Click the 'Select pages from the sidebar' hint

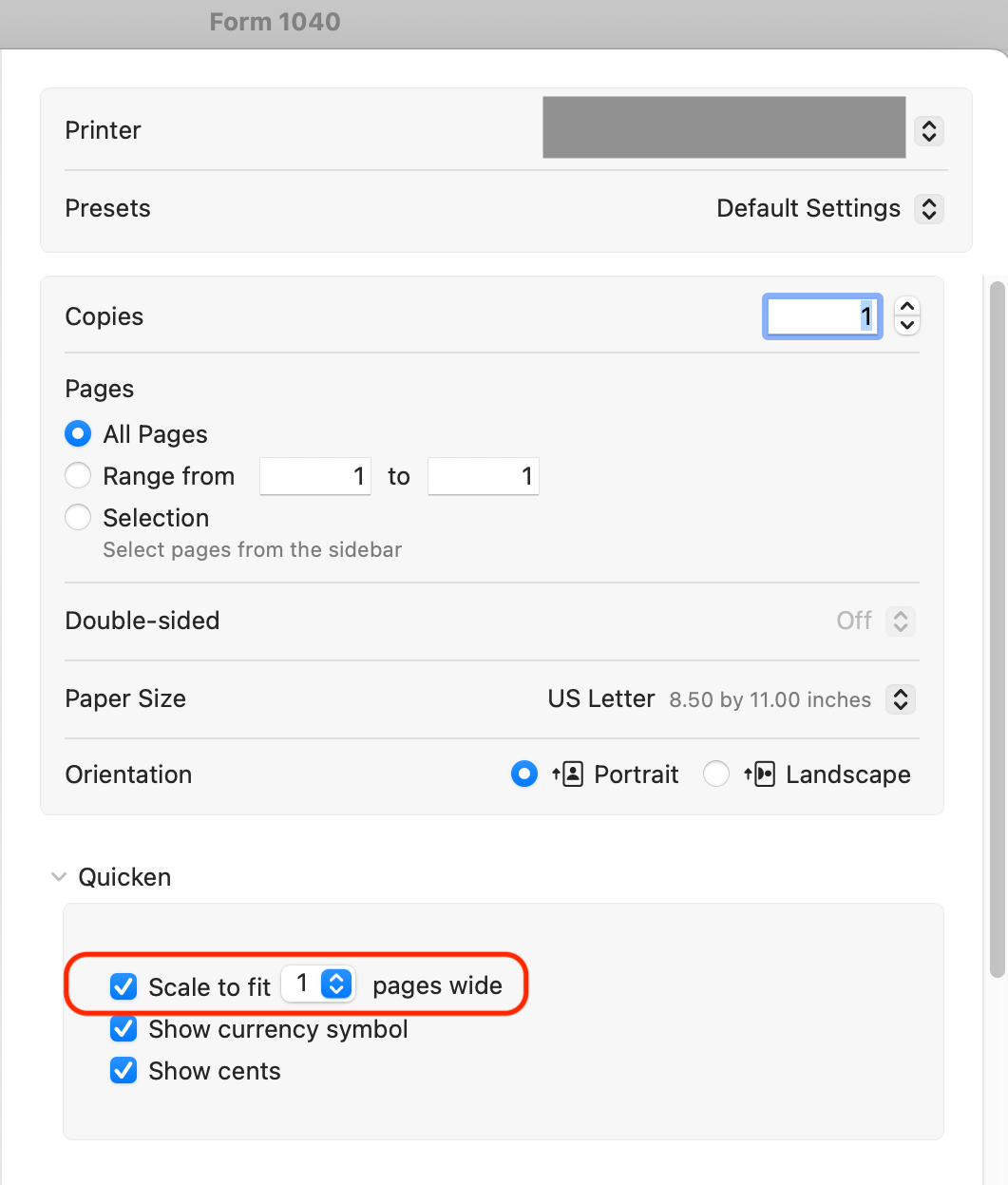[253, 549]
